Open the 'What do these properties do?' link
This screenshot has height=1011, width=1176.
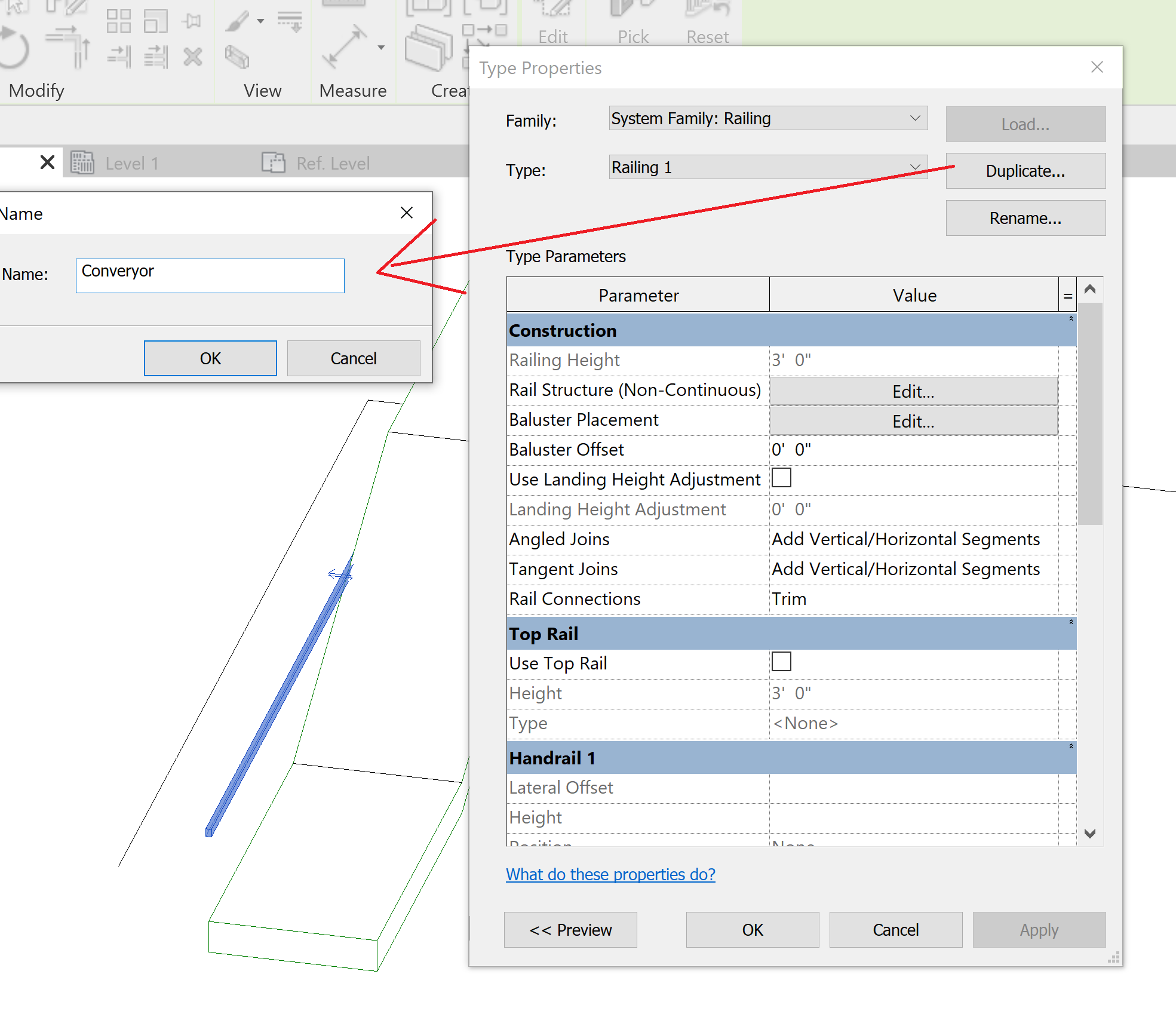pyautogui.click(x=610, y=874)
